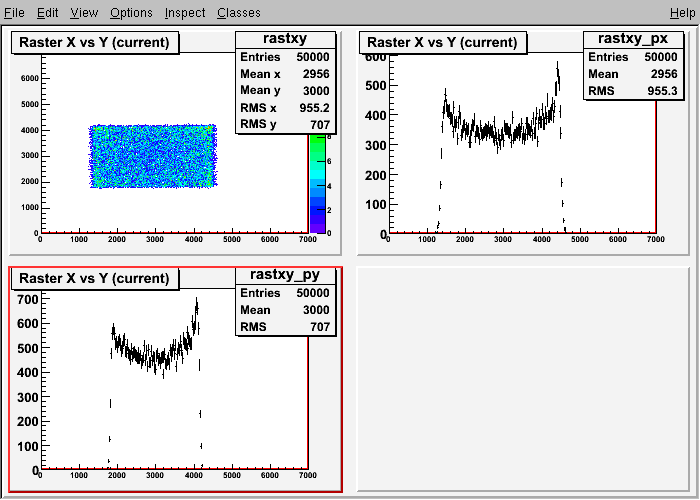700x500 pixels.
Task: Select the top-right pad title 'Raster X vs Y (current)'
Action: (x=442, y=42)
